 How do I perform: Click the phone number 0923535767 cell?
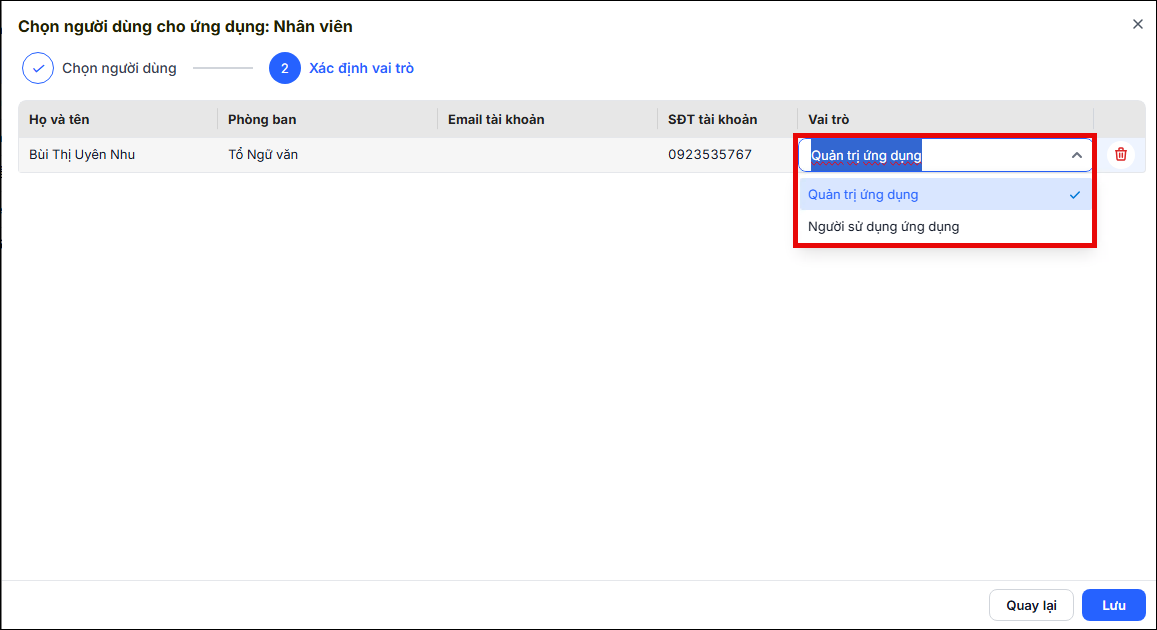click(x=710, y=154)
